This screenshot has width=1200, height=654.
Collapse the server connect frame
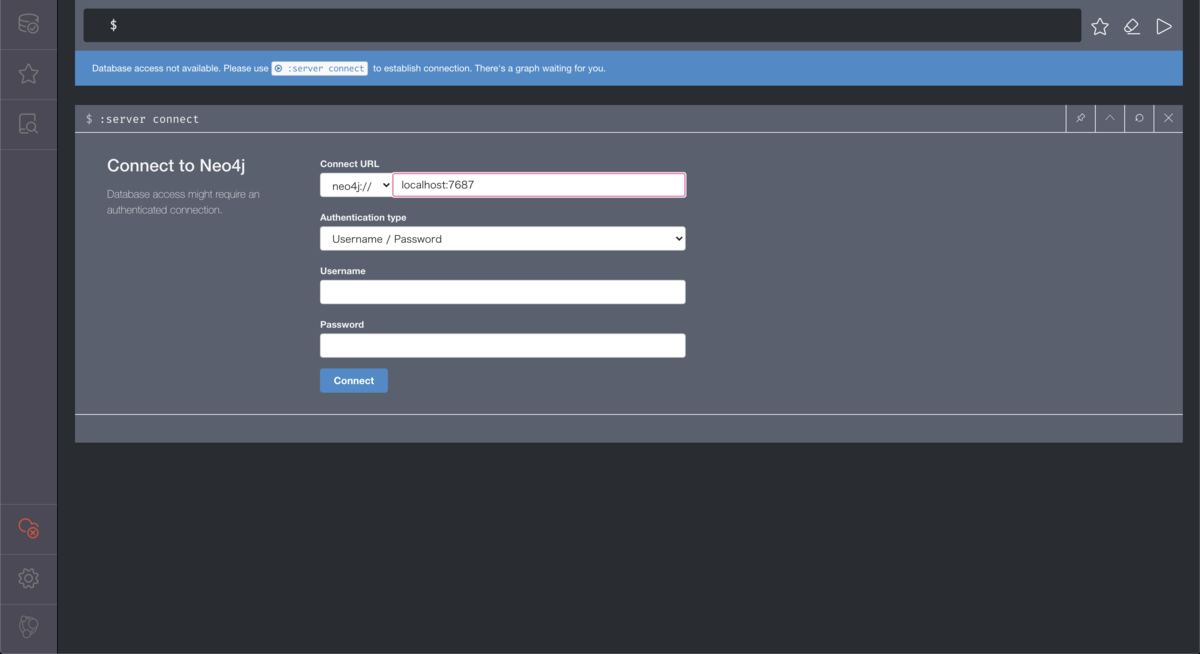tap(1110, 118)
